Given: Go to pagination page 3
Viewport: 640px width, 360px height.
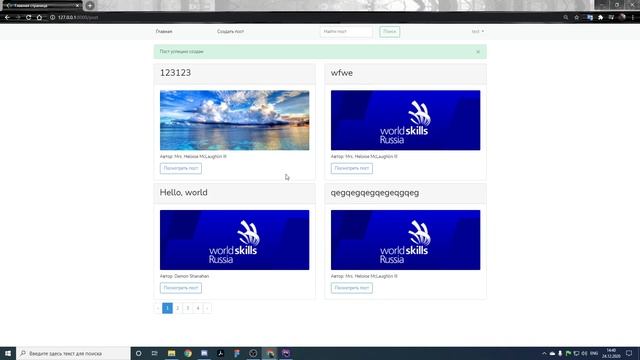Looking at the screenshot, I should [x=188, y=308].
